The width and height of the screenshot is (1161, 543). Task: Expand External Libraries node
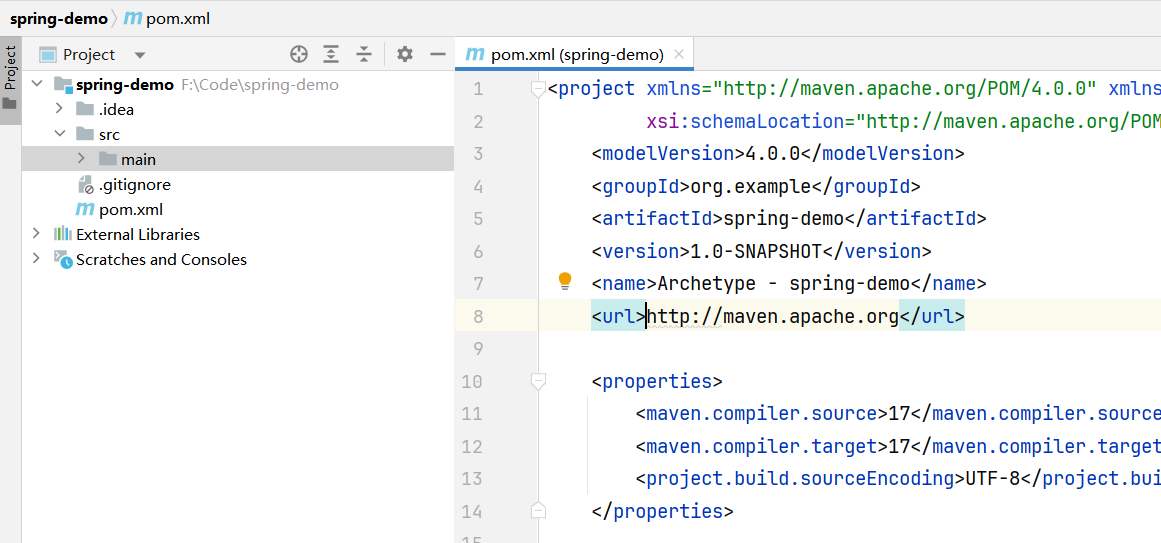[x=36, y=234]
